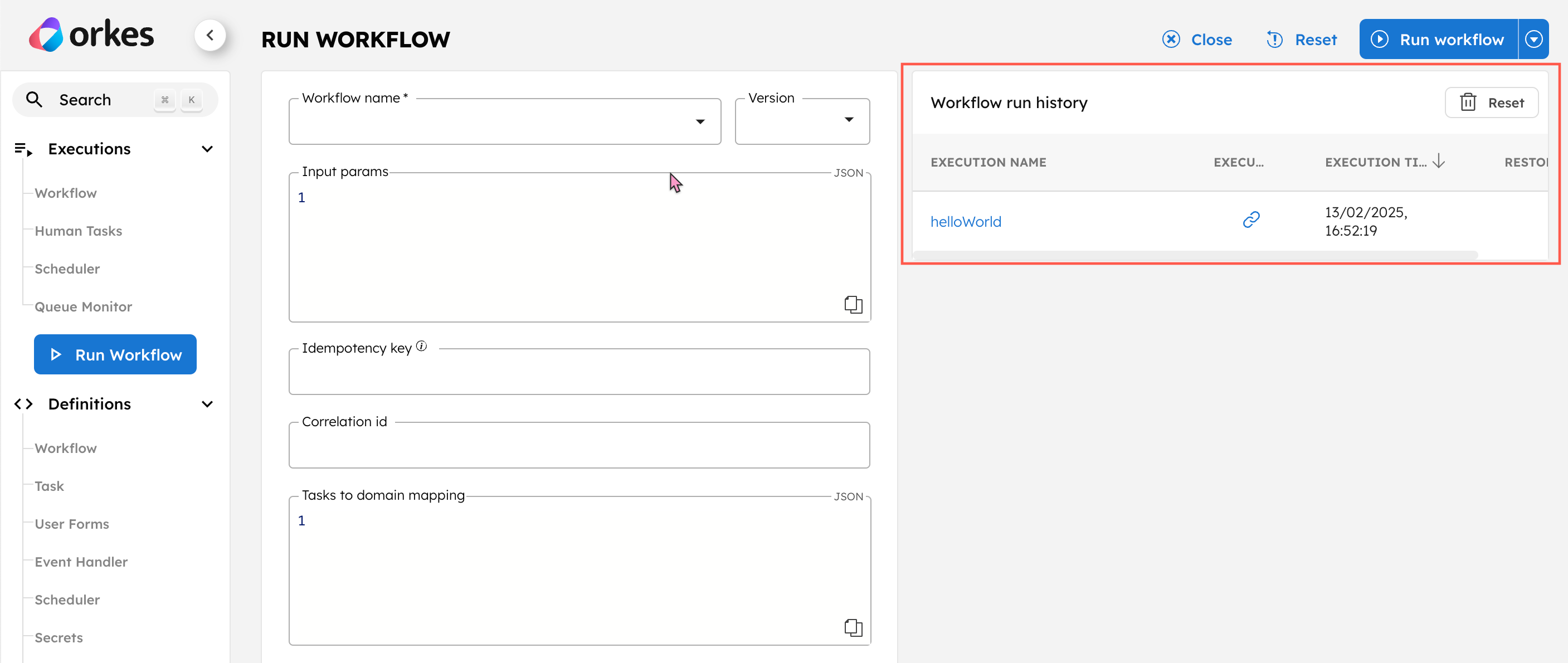Screen dimensions: 1568x663
Task: Collapse the sidebar with the back chevron
Action: click(210, 35)
